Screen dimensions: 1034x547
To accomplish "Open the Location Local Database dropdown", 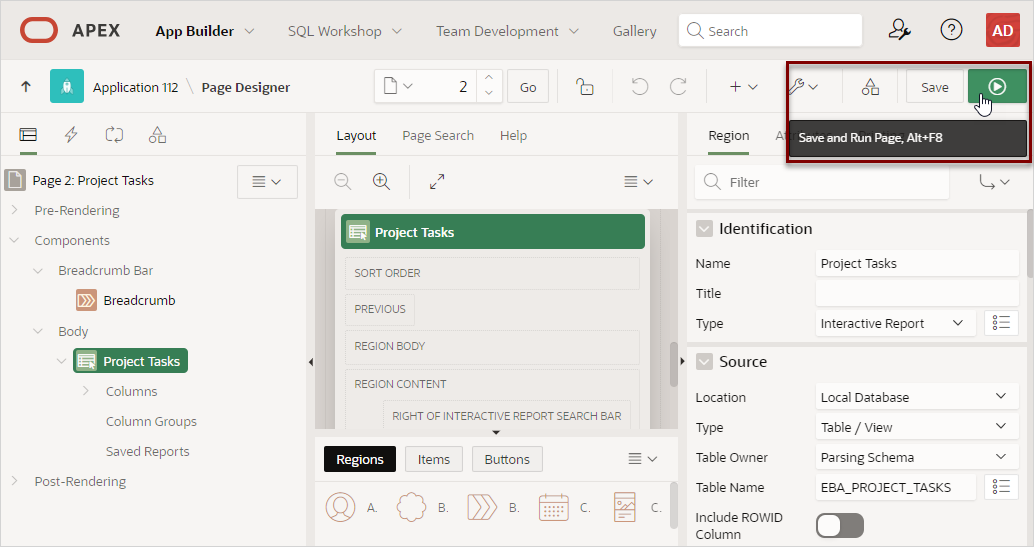I will coord(917,397).
